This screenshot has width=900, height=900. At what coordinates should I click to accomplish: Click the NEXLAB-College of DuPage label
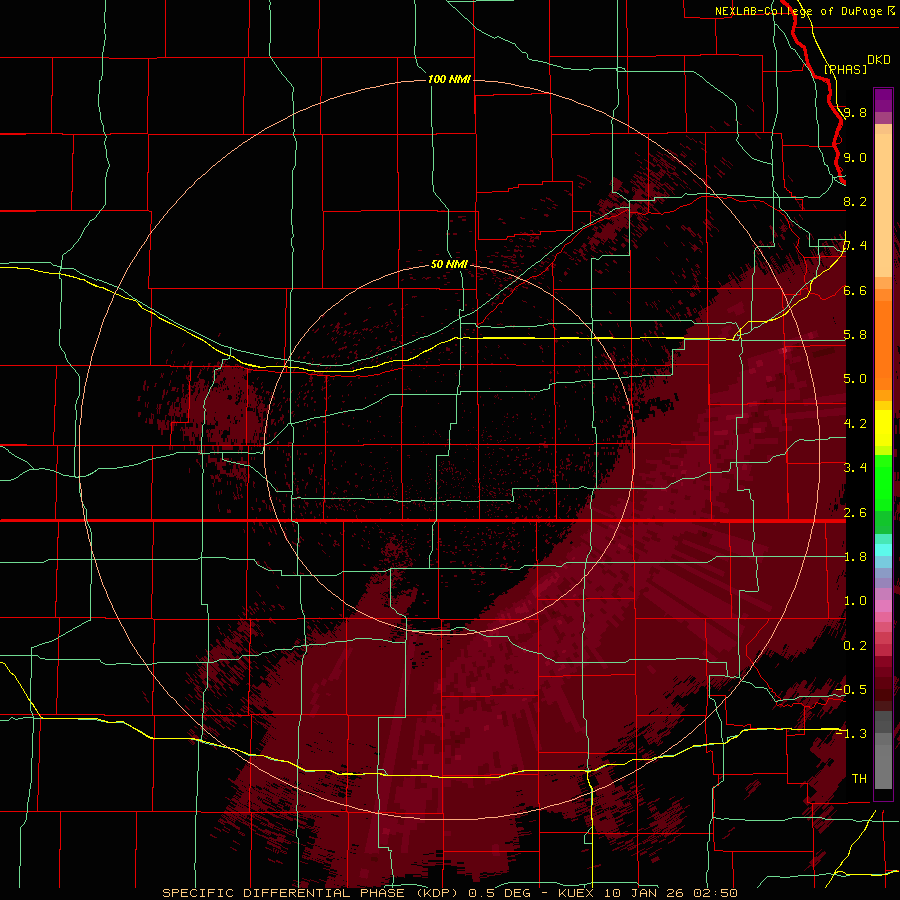click(x=799, y=11)
